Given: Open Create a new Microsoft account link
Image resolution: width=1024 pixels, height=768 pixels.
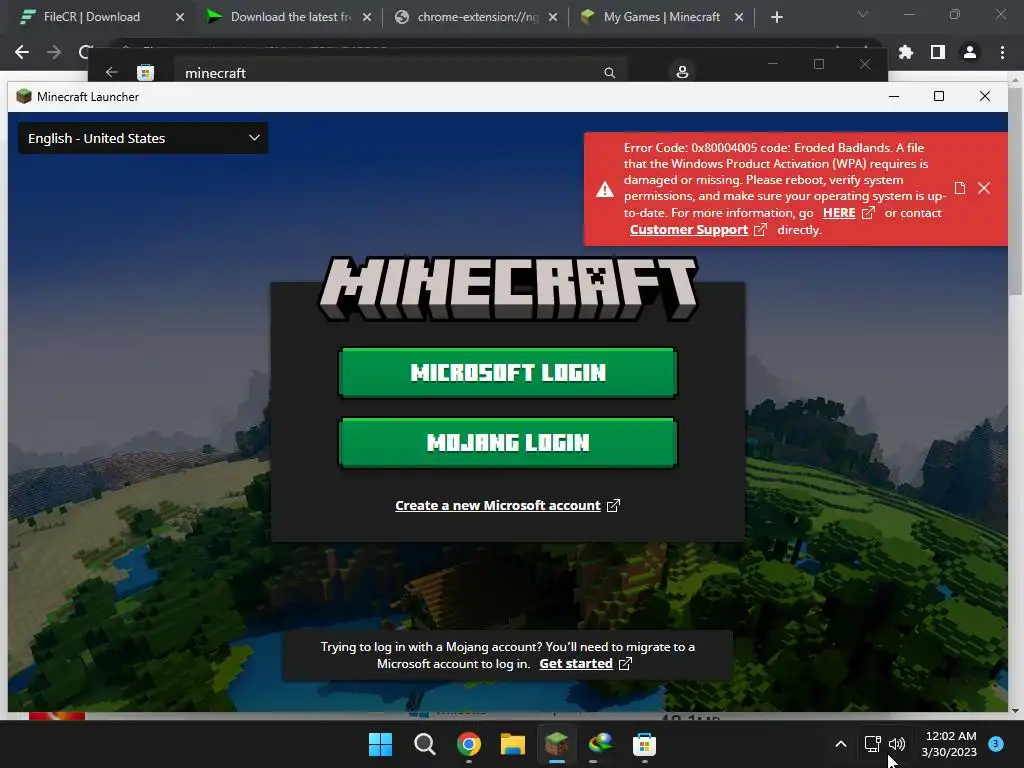Looking at the screenshot, I should click(507, 505).
